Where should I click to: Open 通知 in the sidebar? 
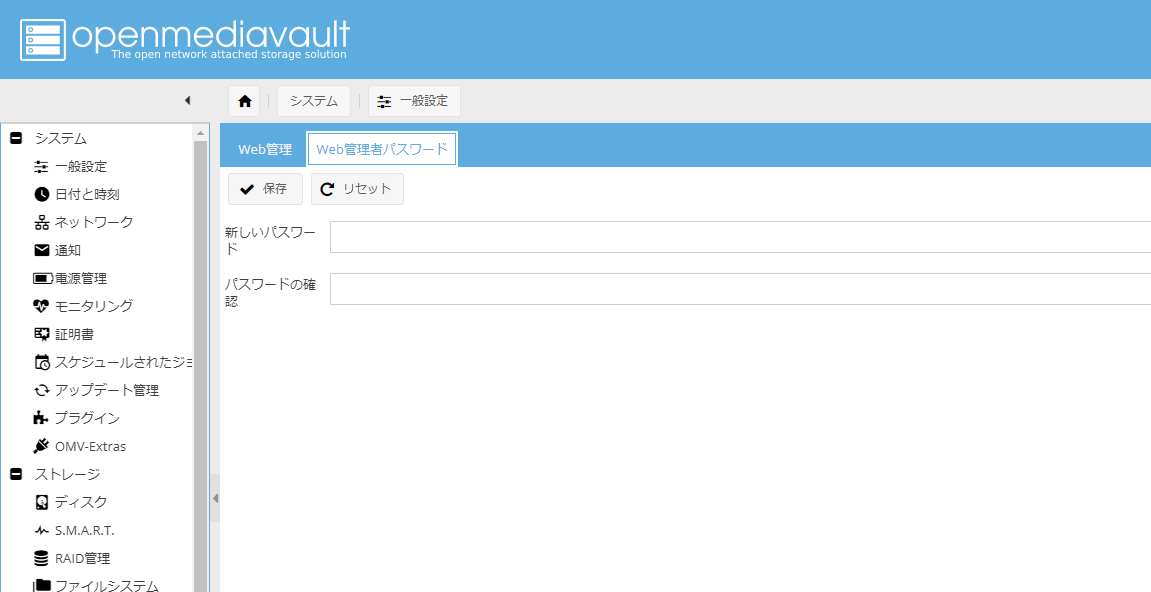[57, 250]
